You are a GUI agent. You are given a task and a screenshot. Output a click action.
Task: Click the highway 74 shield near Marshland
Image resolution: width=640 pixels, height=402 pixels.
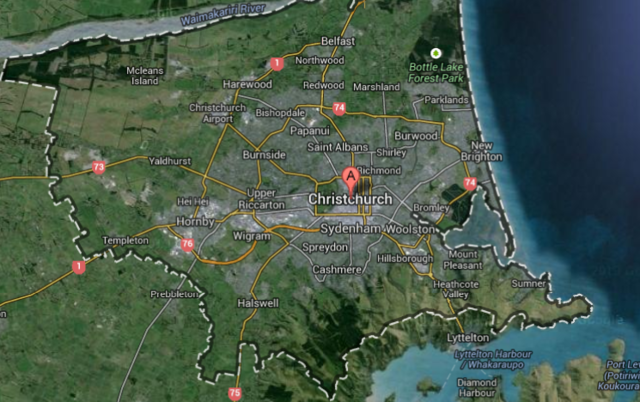[339, 108]
